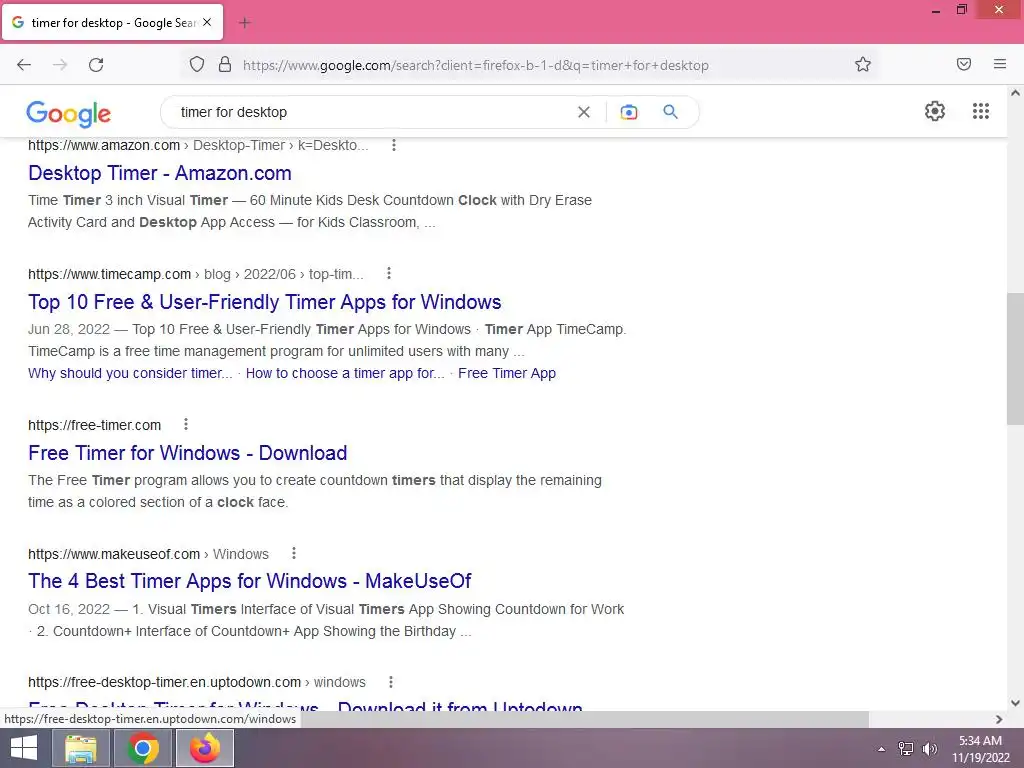This screenshot has width=1024, height=768.
Task: Open the more options dots for Amazon result
Action: pyautogui.click(x=394, y=145)
